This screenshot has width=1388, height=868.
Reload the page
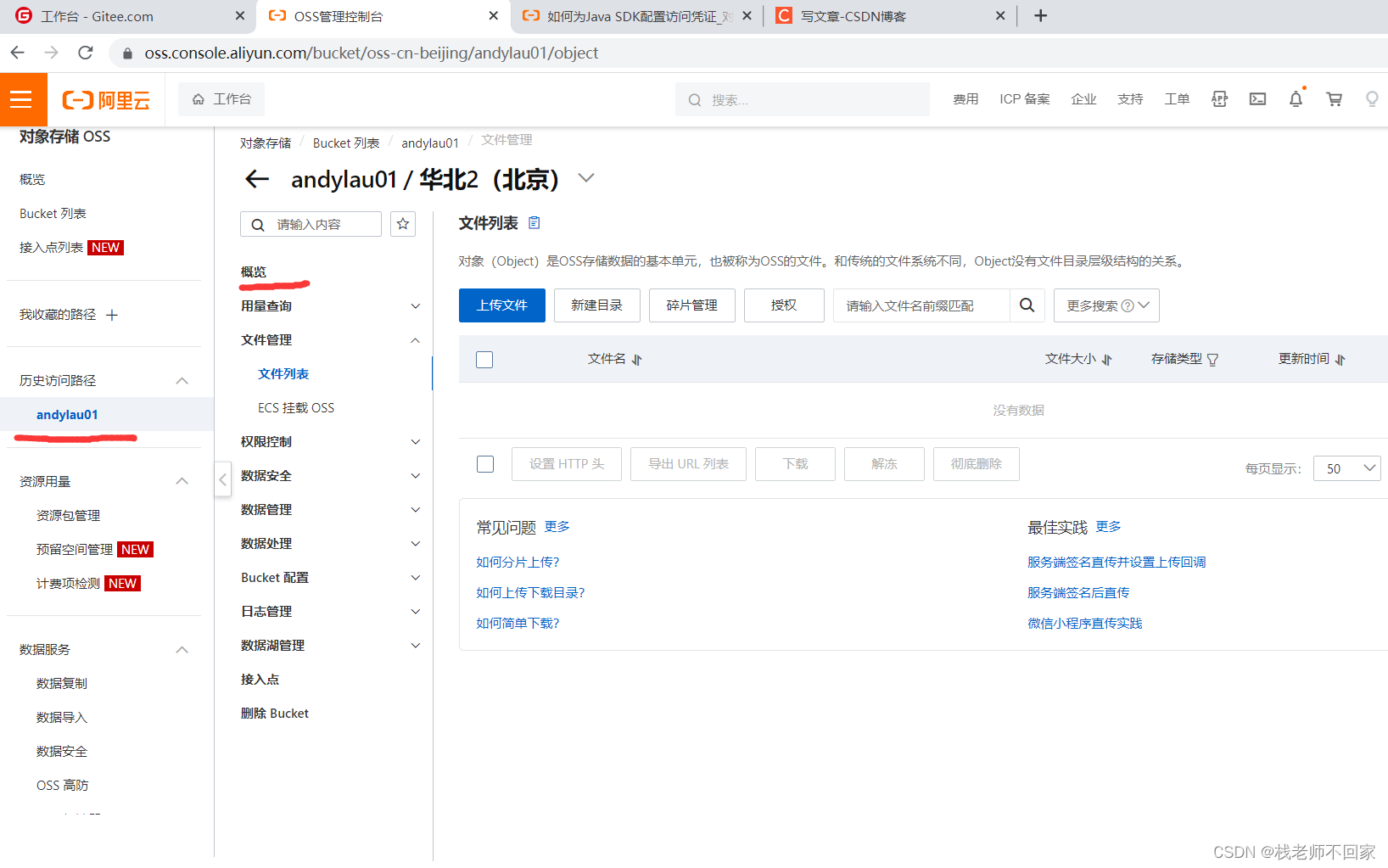click(86, 53)
